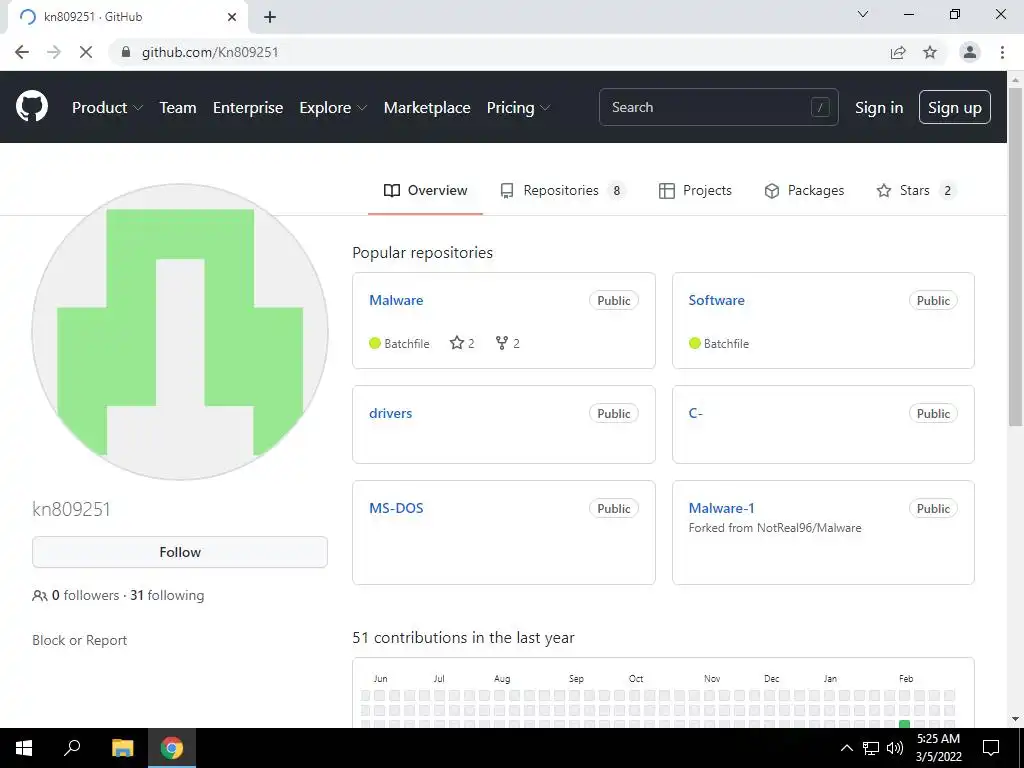
Task: Open the 31 following link
Action: (x=167, y=595)
